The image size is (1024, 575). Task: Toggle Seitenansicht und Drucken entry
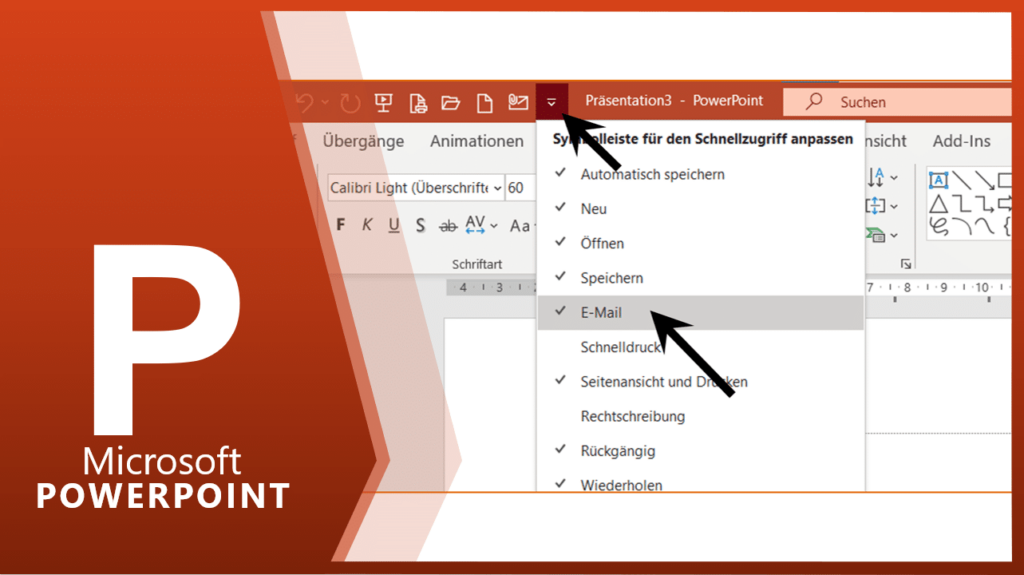[700, 382]
